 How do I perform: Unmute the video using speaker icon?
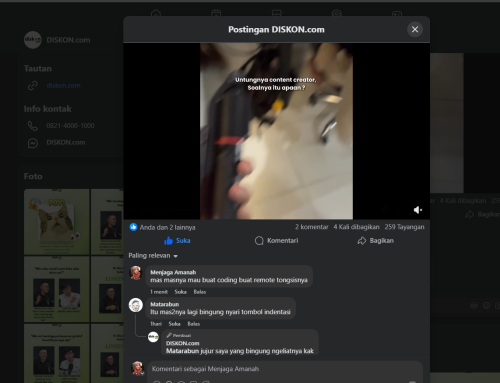pyautogui.click(x=418, y=210)
